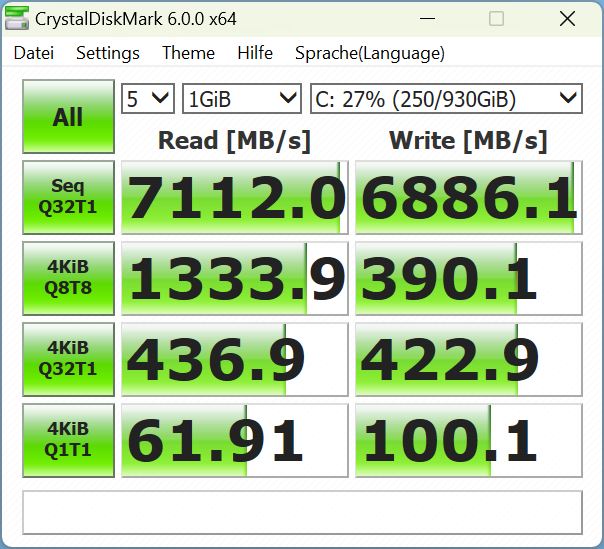Click the Seq read result 7112.0
The image size is (604, 549).
tap(235, 198)
